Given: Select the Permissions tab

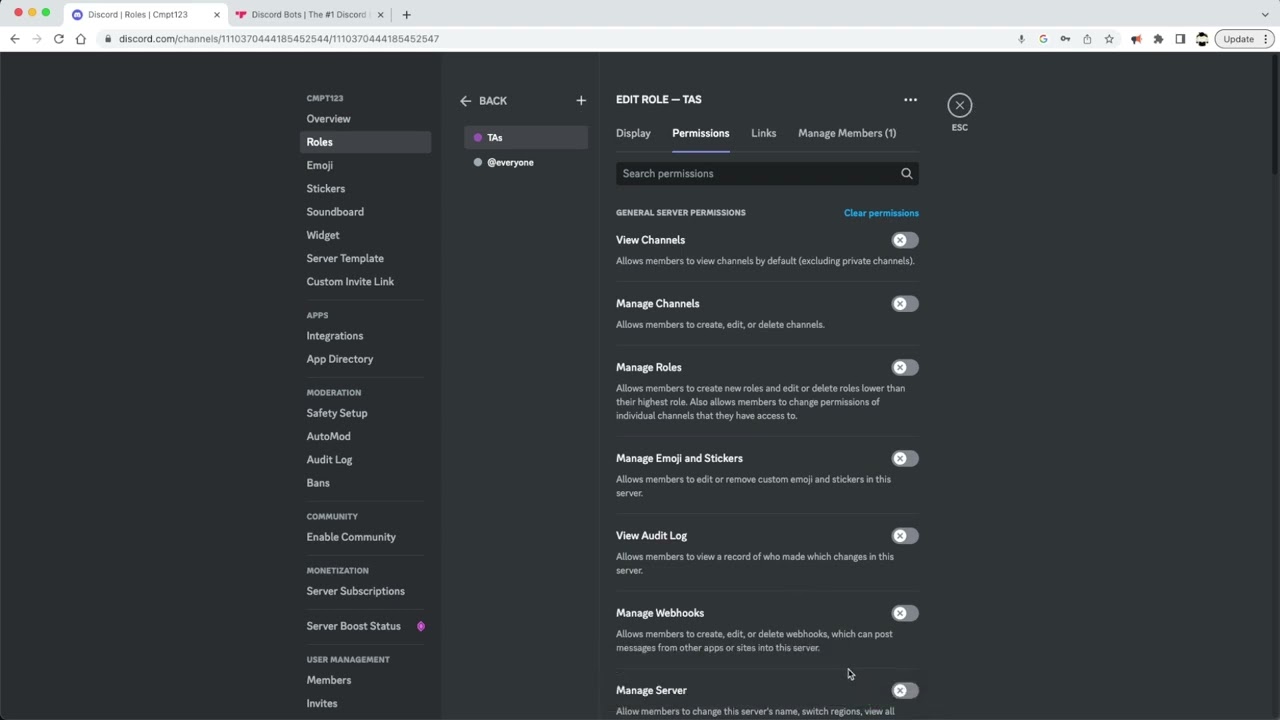Looking at the screenshot, I should pos(700,133).
